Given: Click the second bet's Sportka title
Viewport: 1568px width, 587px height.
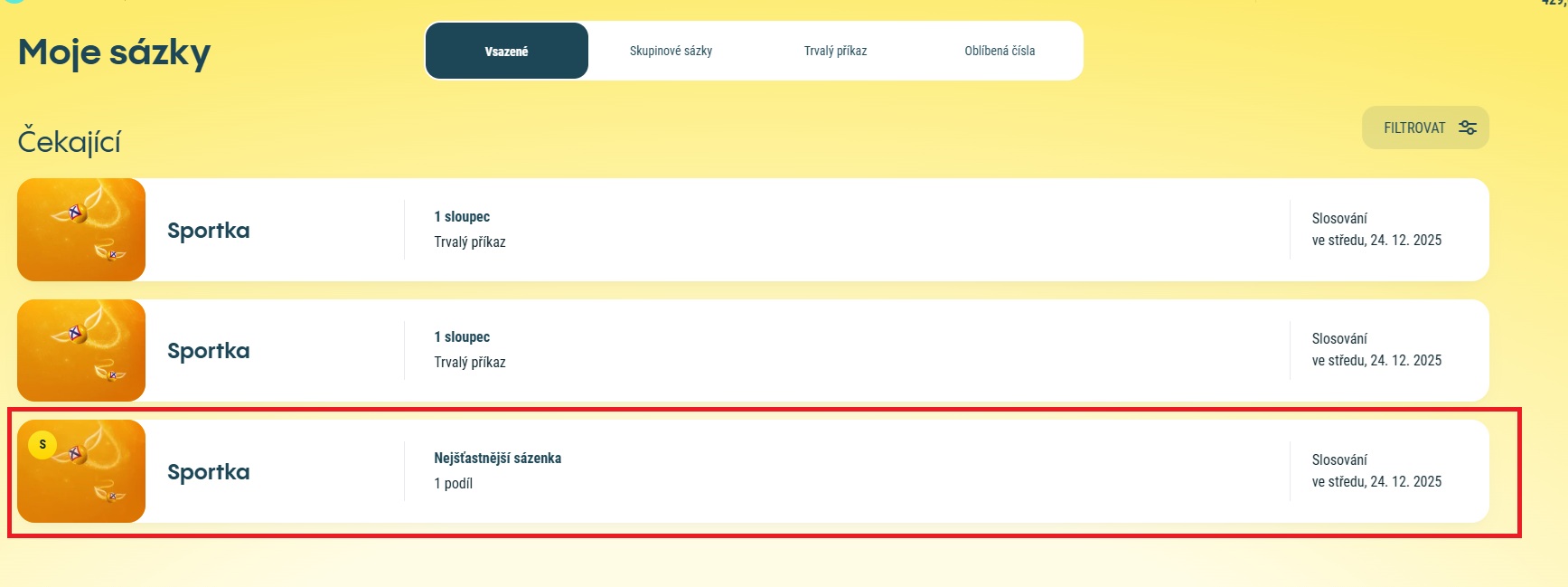Looking at the screenshot, I should pyautogui.click(x=209, y=351).
